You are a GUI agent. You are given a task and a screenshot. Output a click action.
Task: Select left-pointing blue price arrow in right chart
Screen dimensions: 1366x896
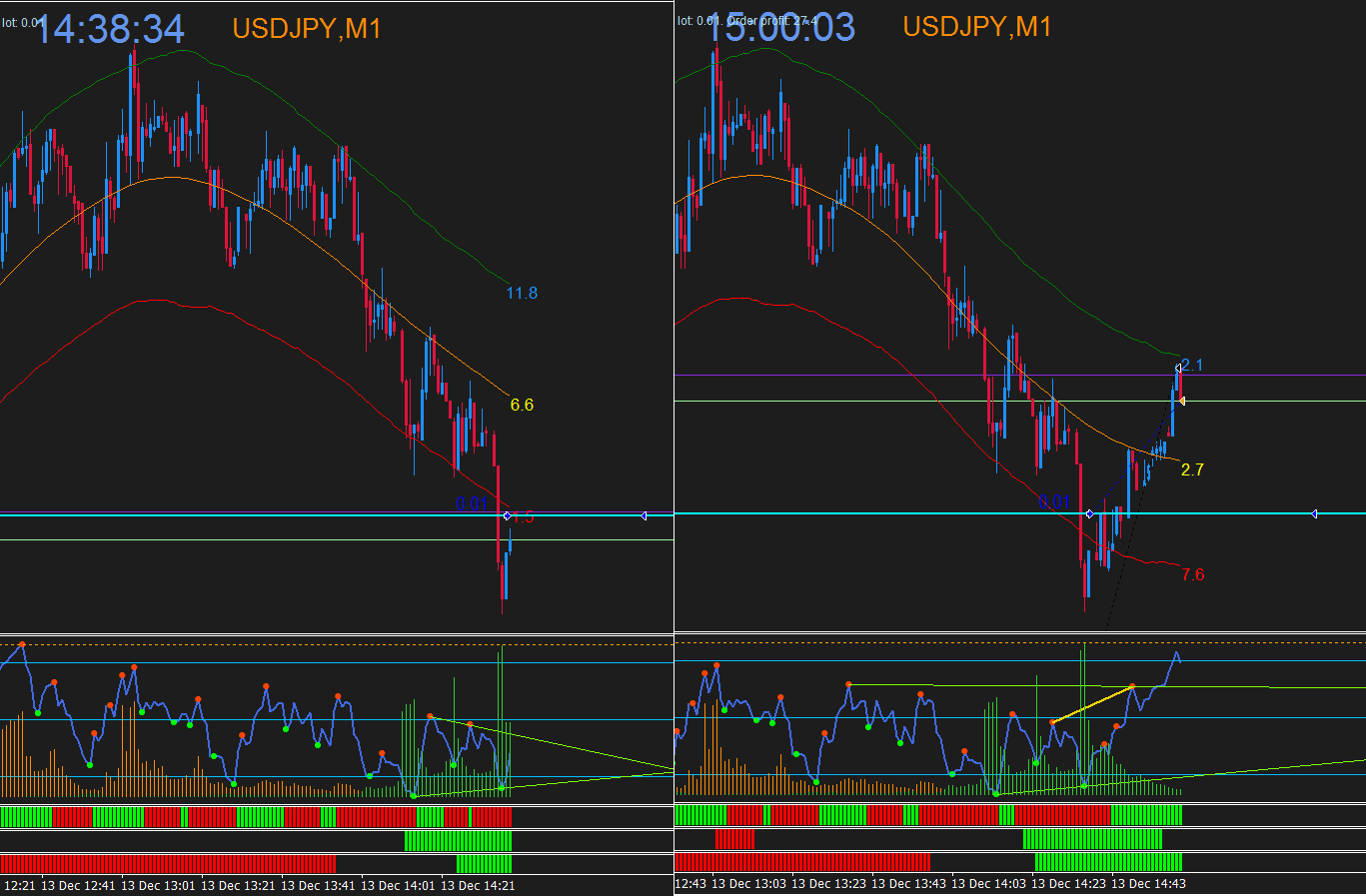[1314, 513]
